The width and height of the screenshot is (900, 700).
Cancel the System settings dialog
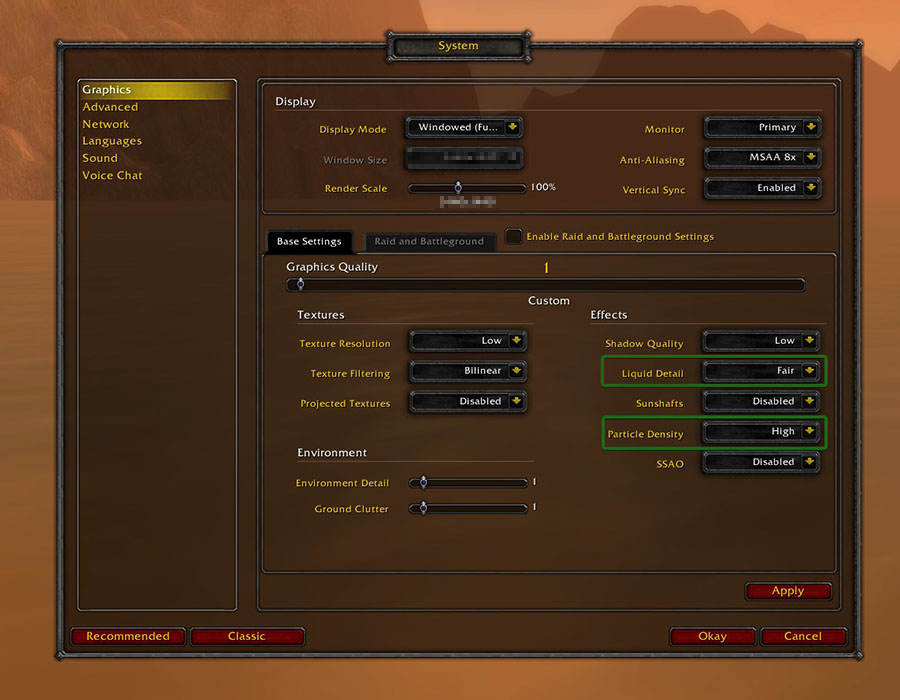point(803,636)
